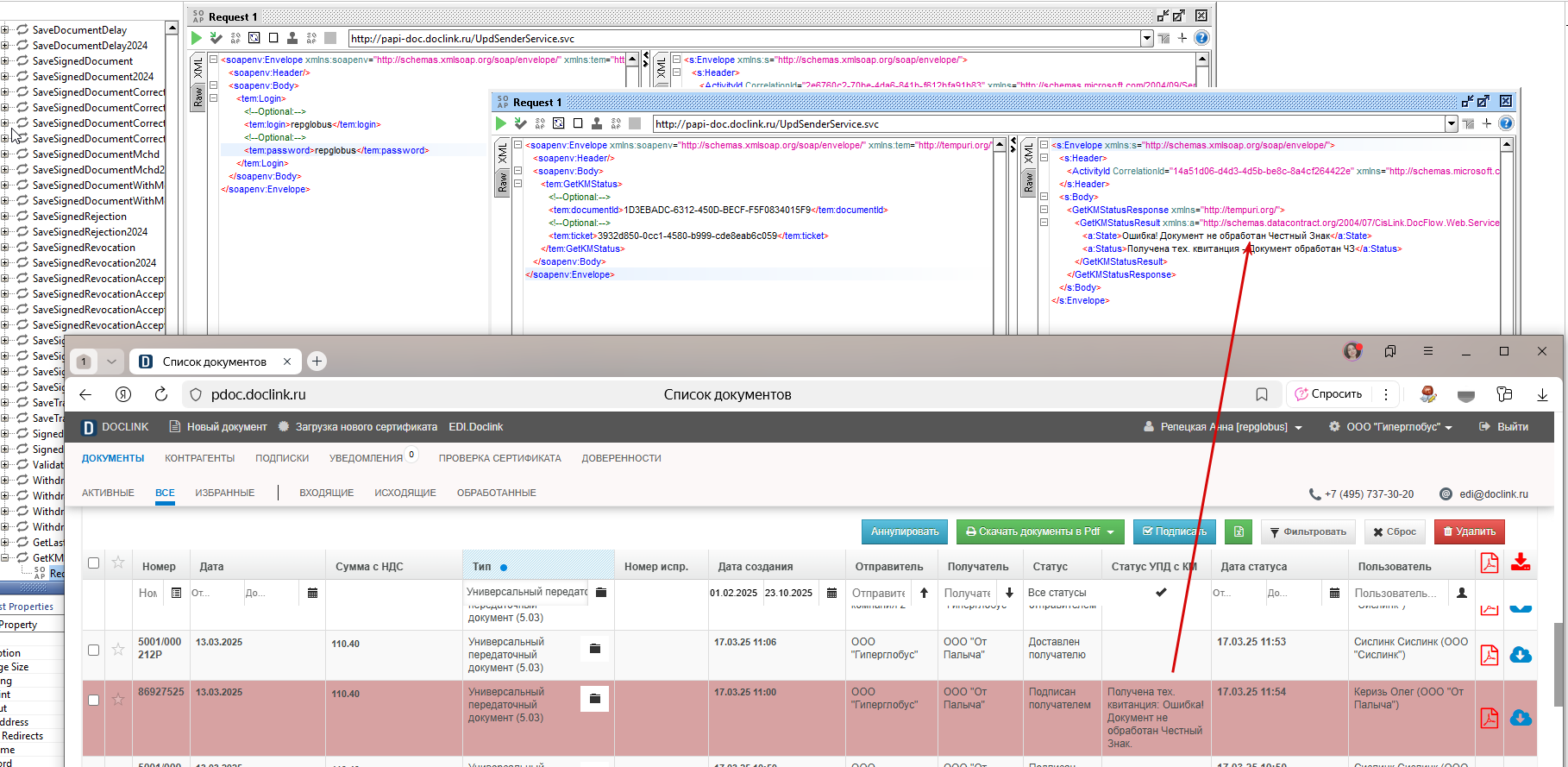Collapse the s:Header node in the front response
This screenshot has height=767, width=1568.
click(1044, 158)
